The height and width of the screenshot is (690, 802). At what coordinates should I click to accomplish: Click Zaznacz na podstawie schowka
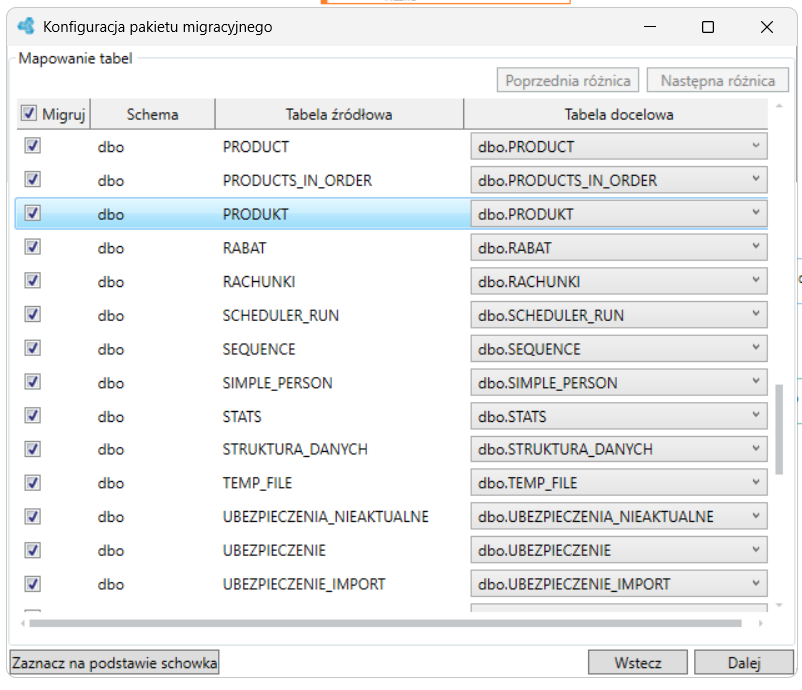(x=115, y=663)
